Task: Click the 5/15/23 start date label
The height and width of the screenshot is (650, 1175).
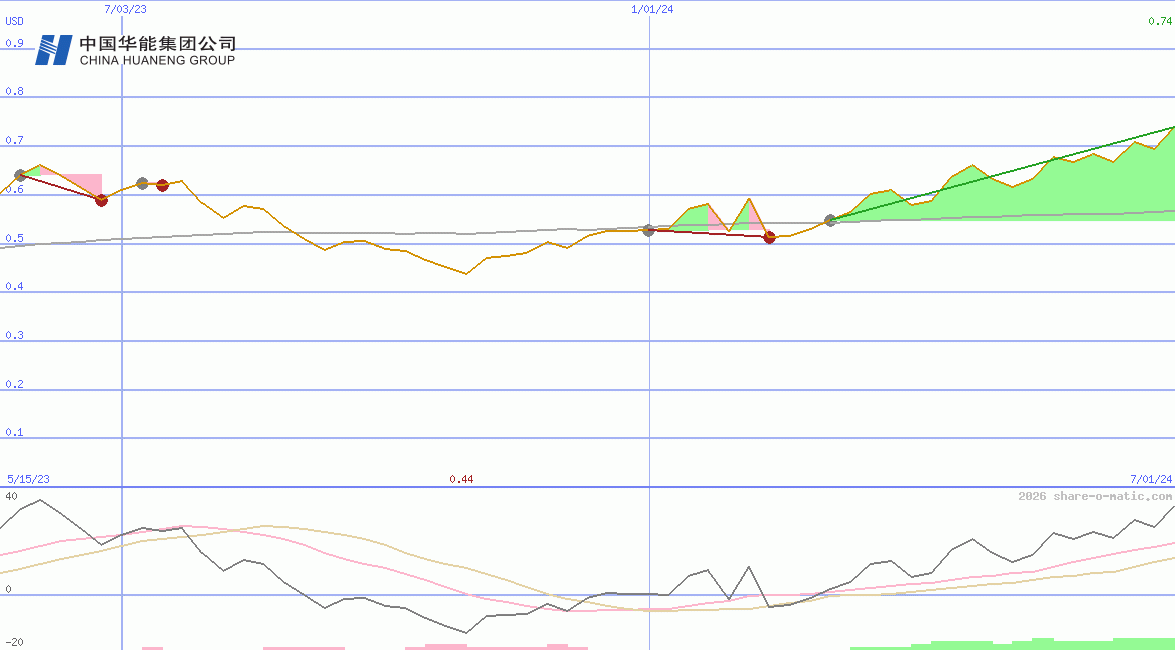Action: 28,479
